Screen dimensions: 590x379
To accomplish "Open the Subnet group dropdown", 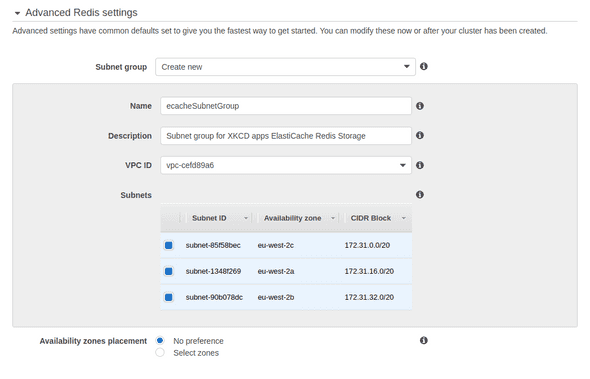I will (x=285, y=67).
